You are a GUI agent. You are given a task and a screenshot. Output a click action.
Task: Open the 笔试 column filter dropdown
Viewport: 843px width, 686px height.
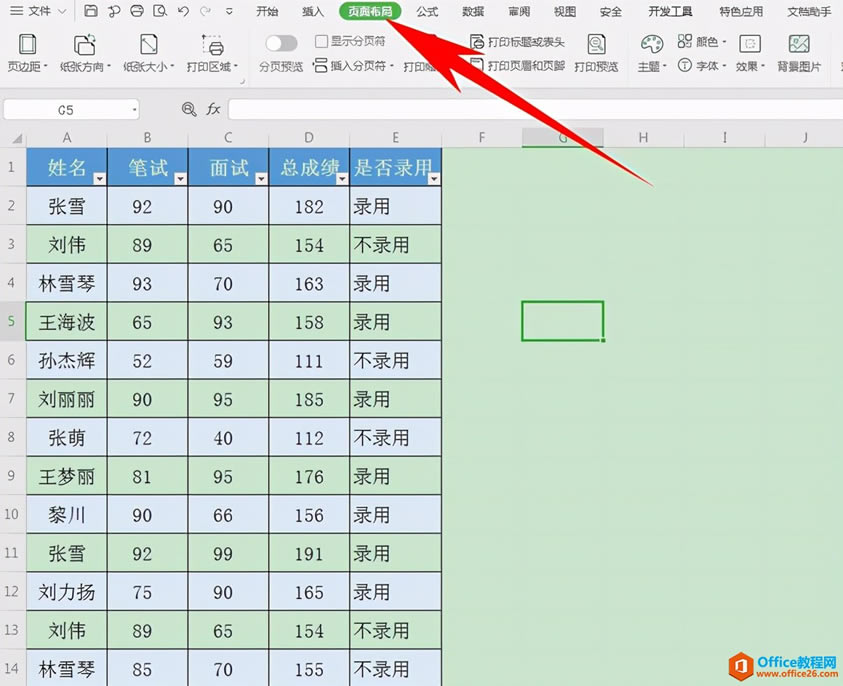(x=180, y=178)
